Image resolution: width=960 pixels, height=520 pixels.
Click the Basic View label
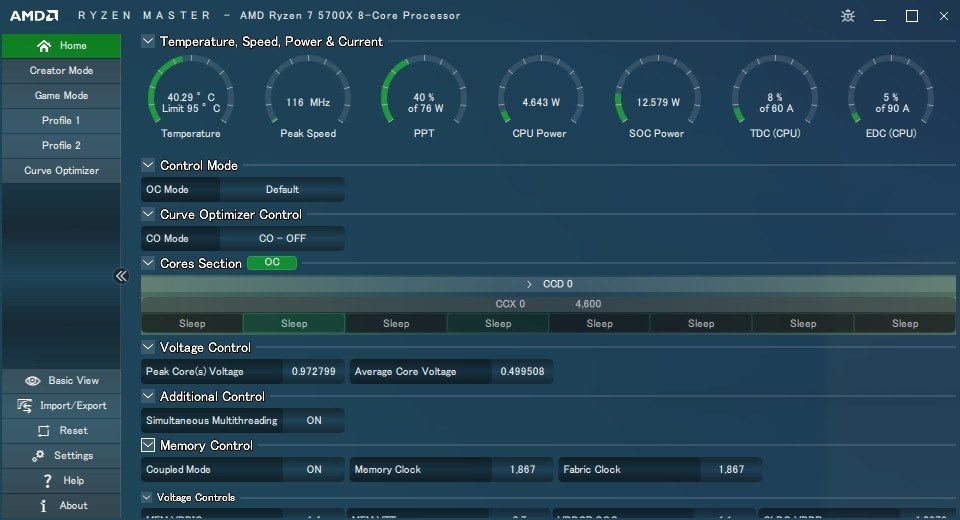click(73, 381)
